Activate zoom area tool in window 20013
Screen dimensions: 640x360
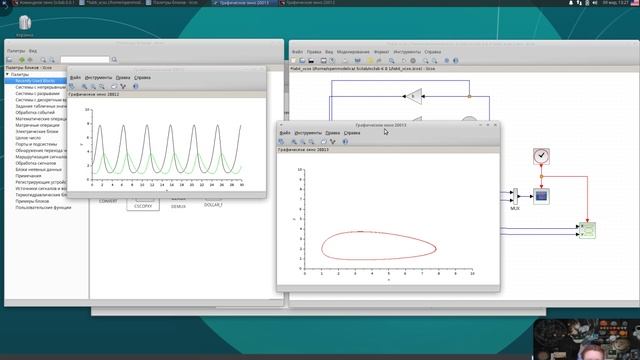pos(294,142)
